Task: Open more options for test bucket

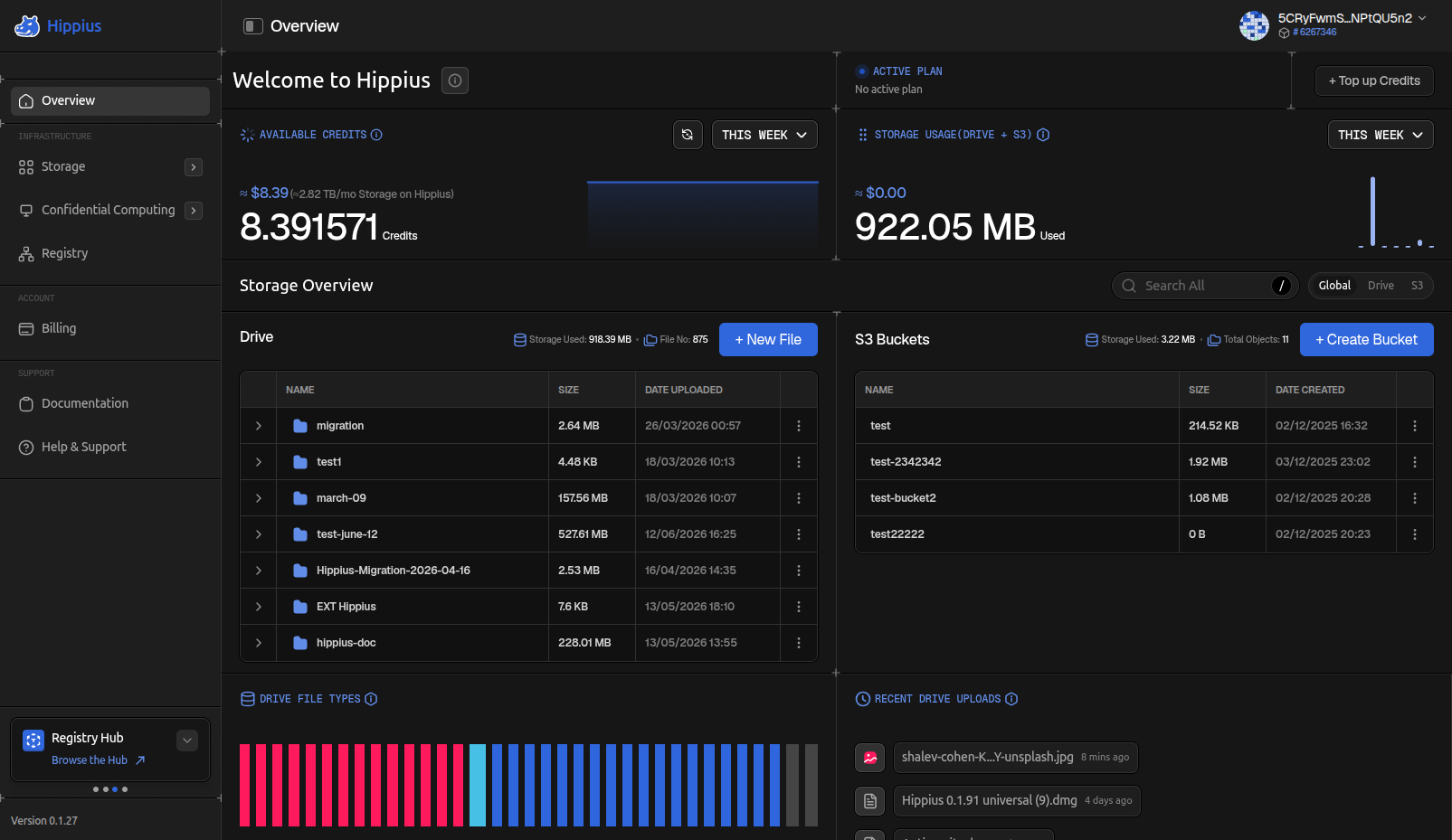Action: 1415,426
